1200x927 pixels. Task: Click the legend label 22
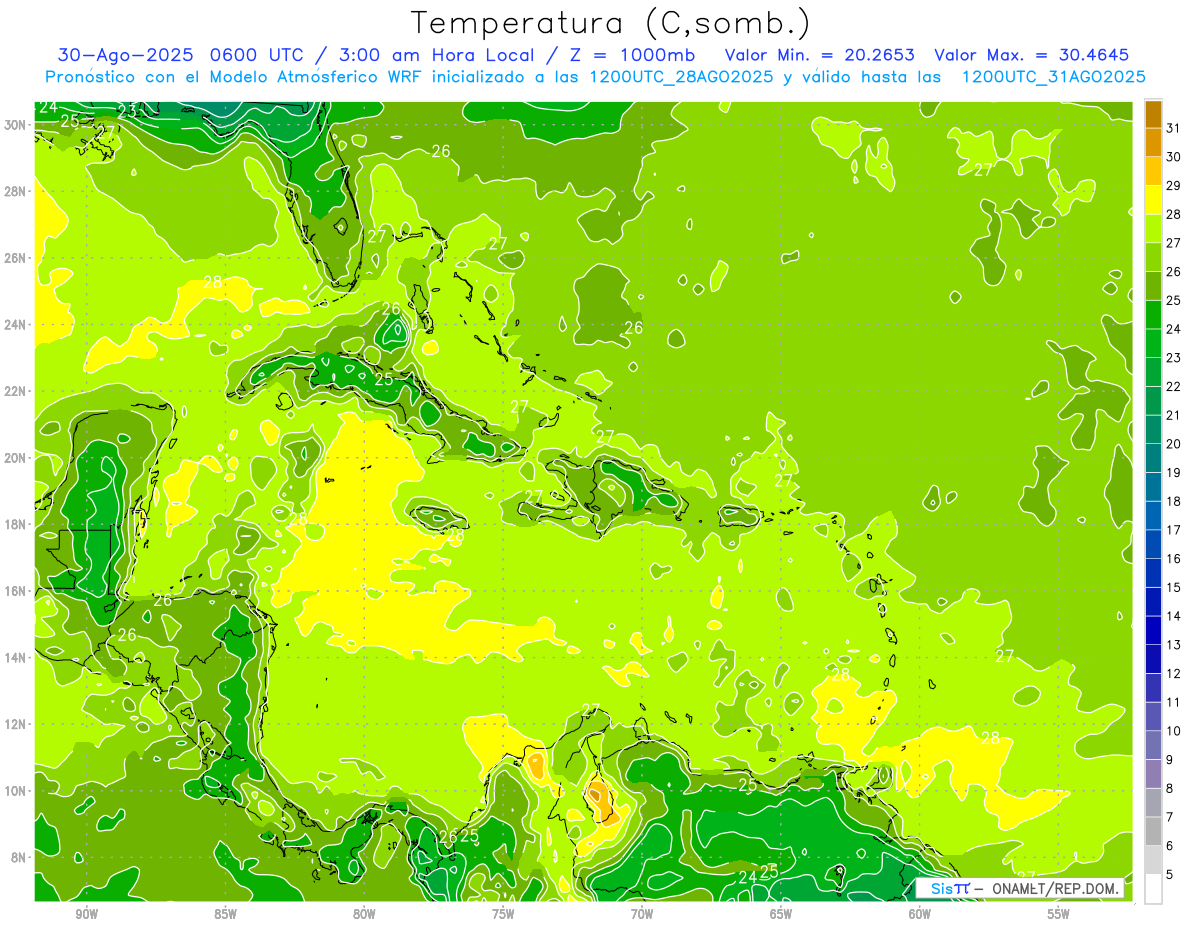point(1174,386)
